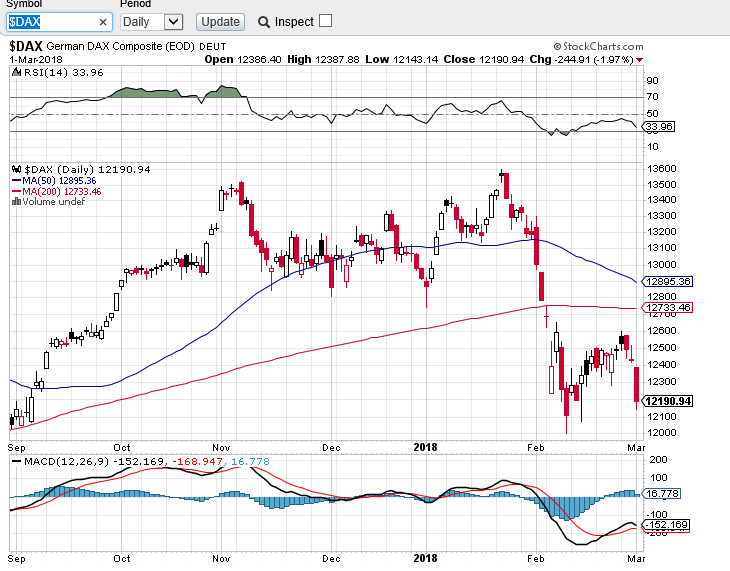Click the MACD(12,26,9) legend label
This screenshot has width=730, height=571.
tap(66, 462)
